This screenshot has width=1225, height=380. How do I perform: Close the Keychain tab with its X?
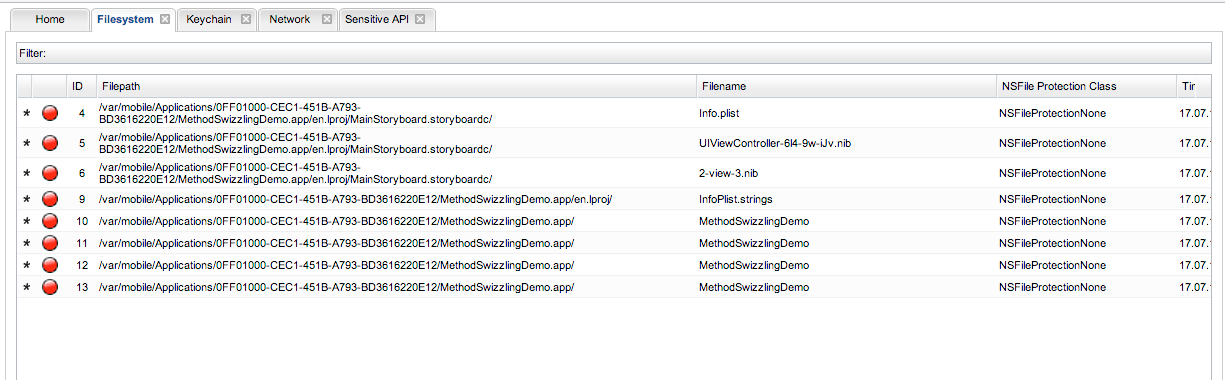[x=245, y=19]
